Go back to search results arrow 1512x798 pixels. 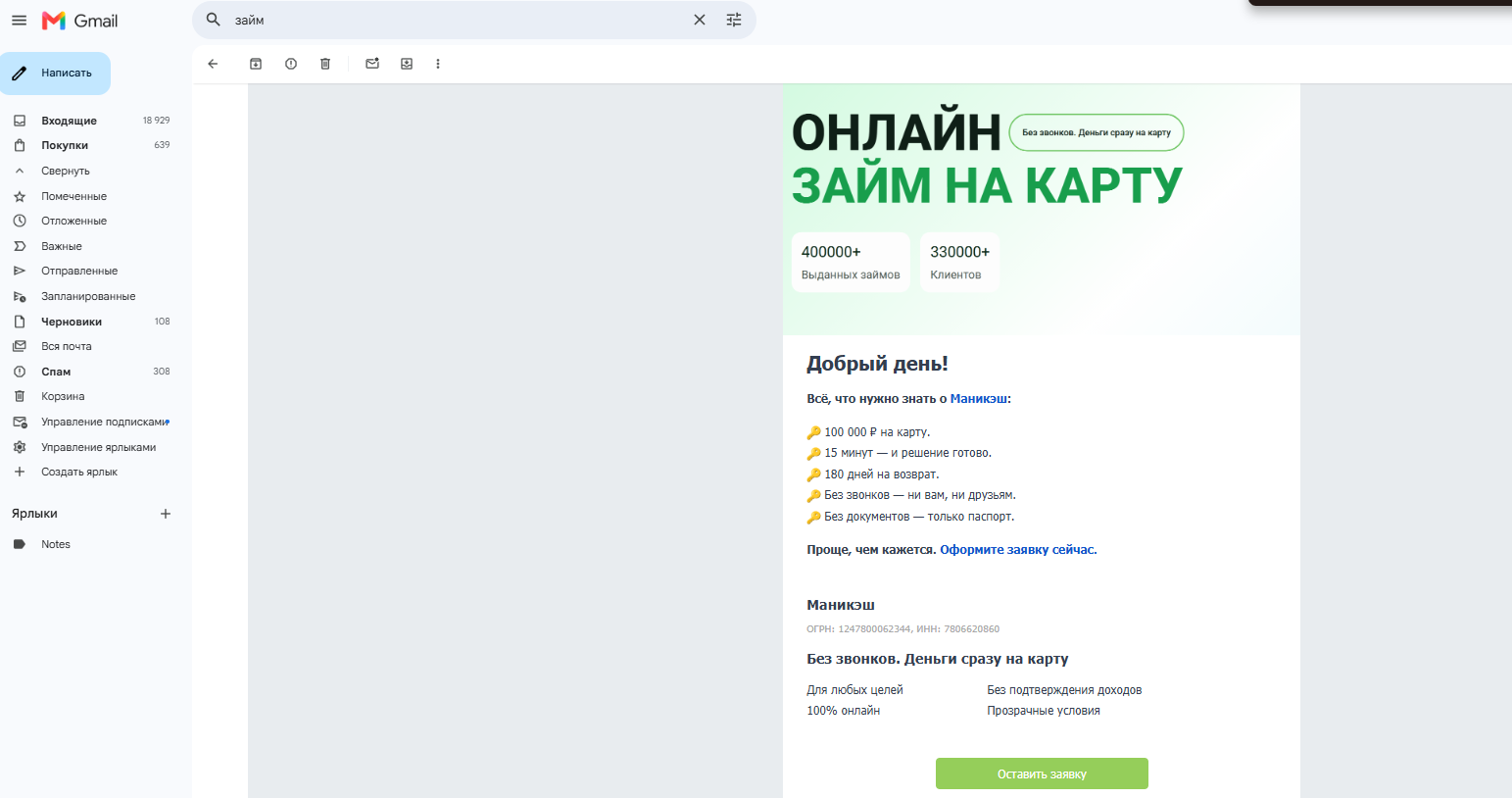(213, 64)
